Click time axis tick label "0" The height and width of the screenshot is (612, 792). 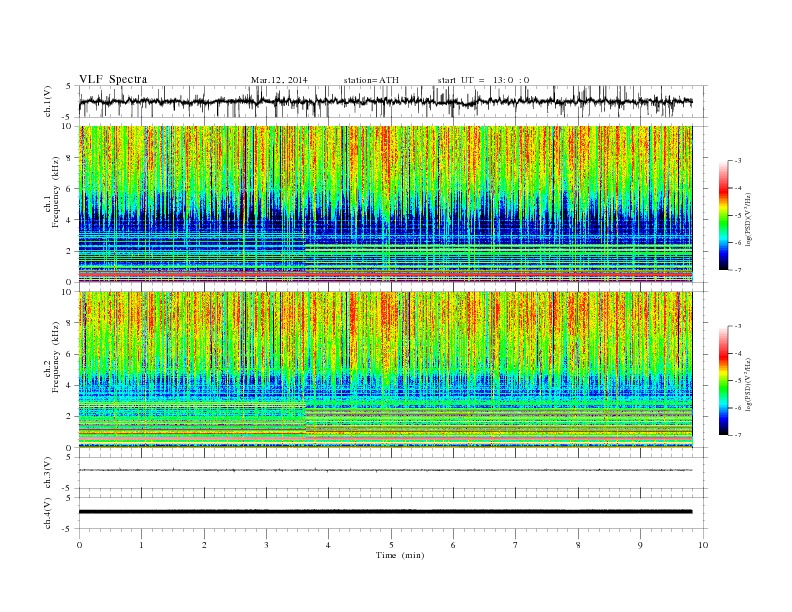79,545
